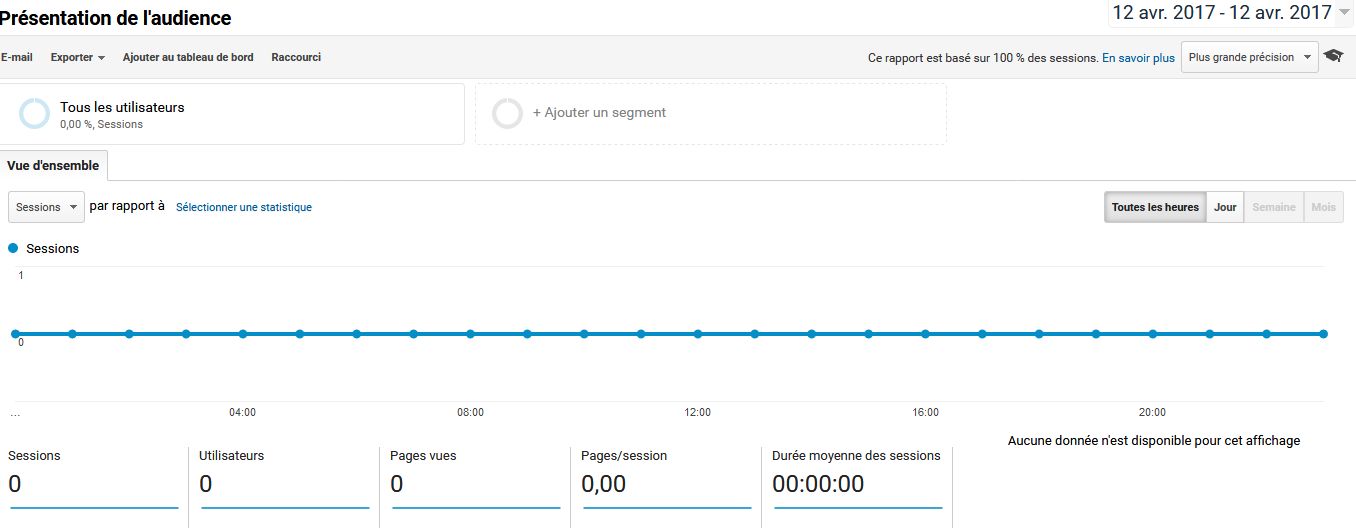The width and height of the screenshot is (1356, 531).
Task: Click Ajouter au tableau de bord
Action: coord(188,57)
